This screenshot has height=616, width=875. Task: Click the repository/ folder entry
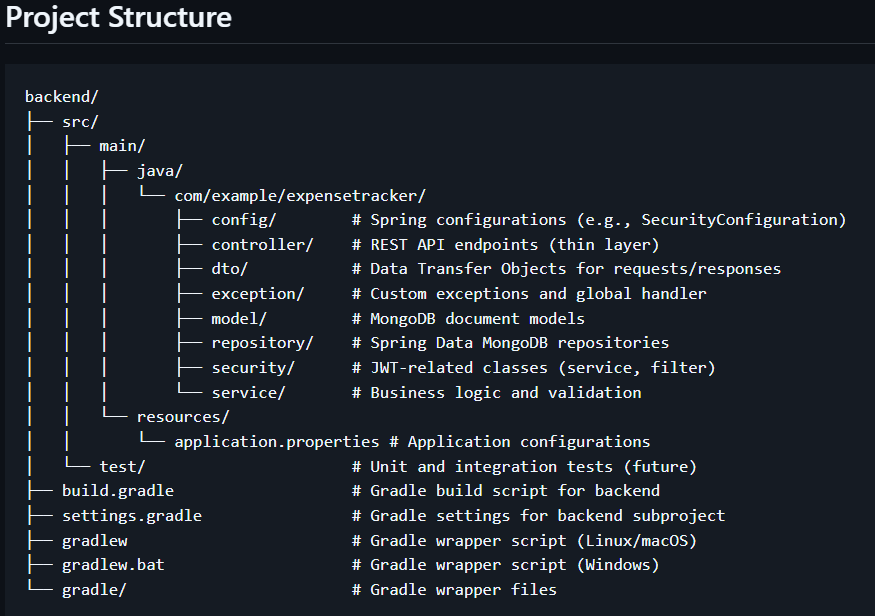[262, 343]
